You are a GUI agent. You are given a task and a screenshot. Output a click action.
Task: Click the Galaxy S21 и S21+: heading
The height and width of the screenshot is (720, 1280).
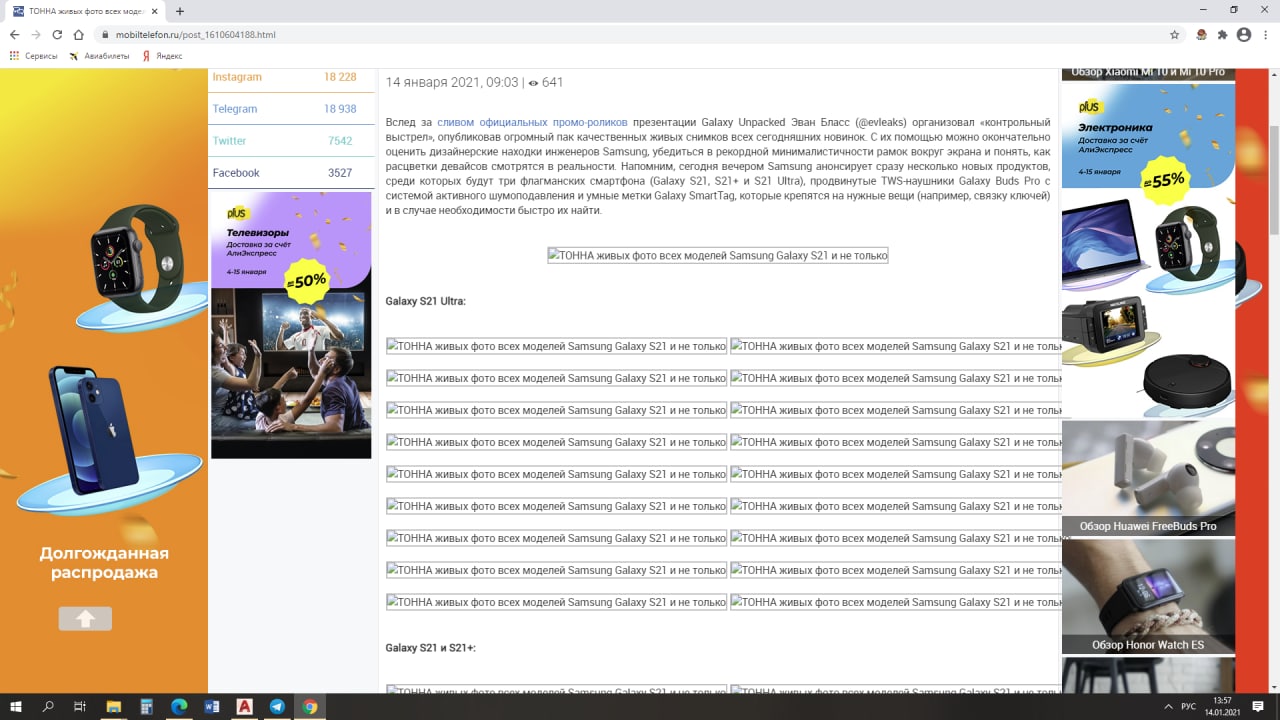431,648
